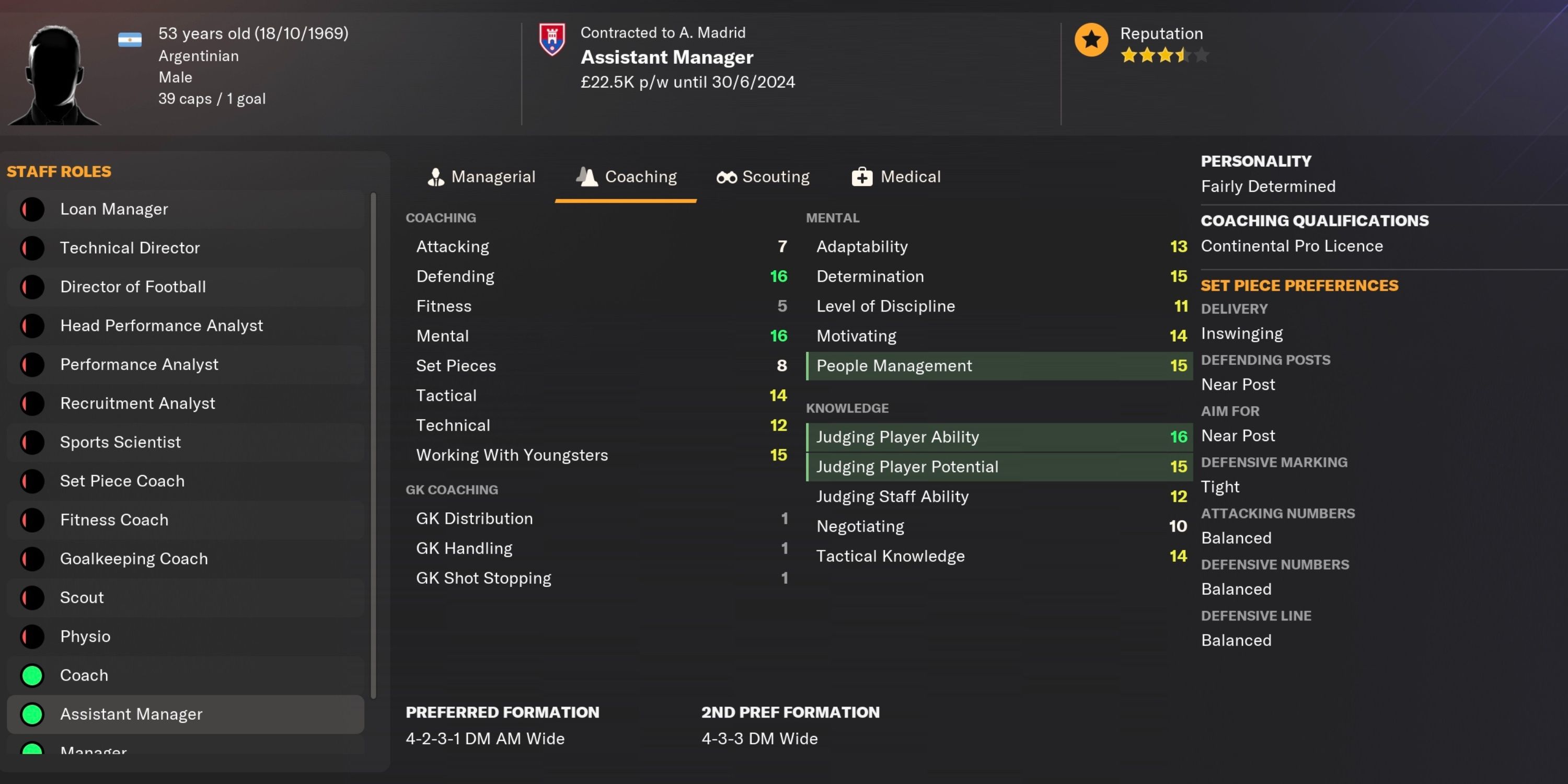Click the Argentina flag icon
Image resolution: width=1568 pixels, height=784 pixels.
[x=130, y=40]
